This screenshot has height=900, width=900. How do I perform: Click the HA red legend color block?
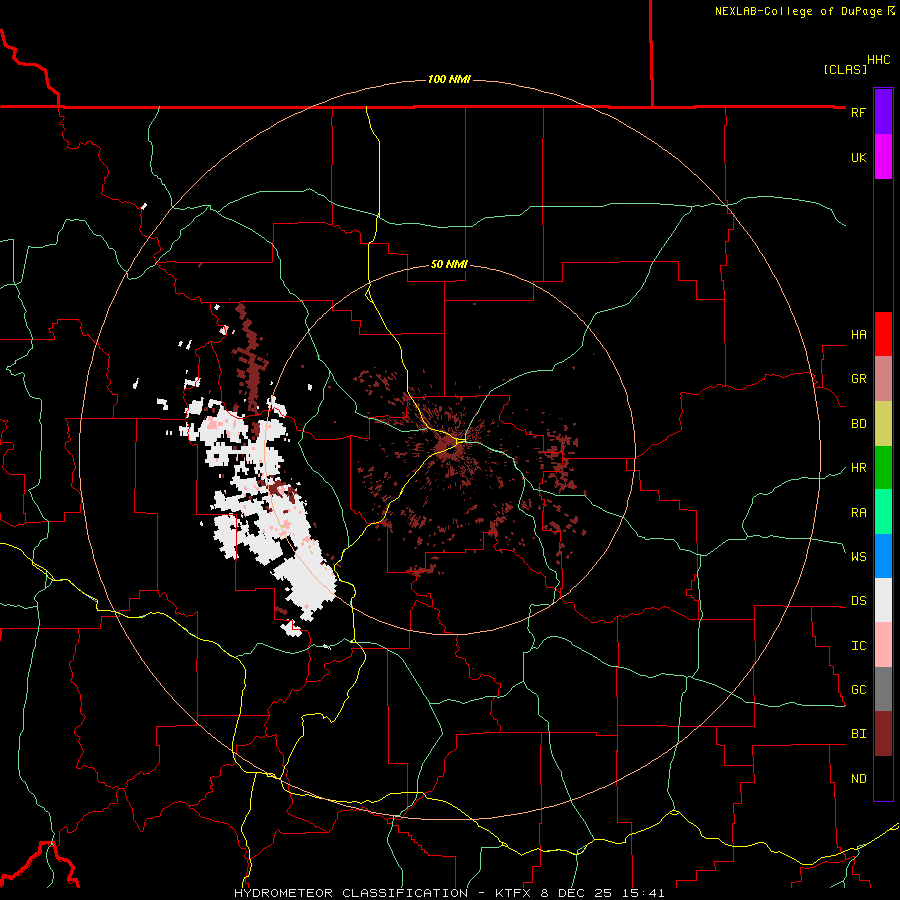pyautogui.click(x=883, y=334)
